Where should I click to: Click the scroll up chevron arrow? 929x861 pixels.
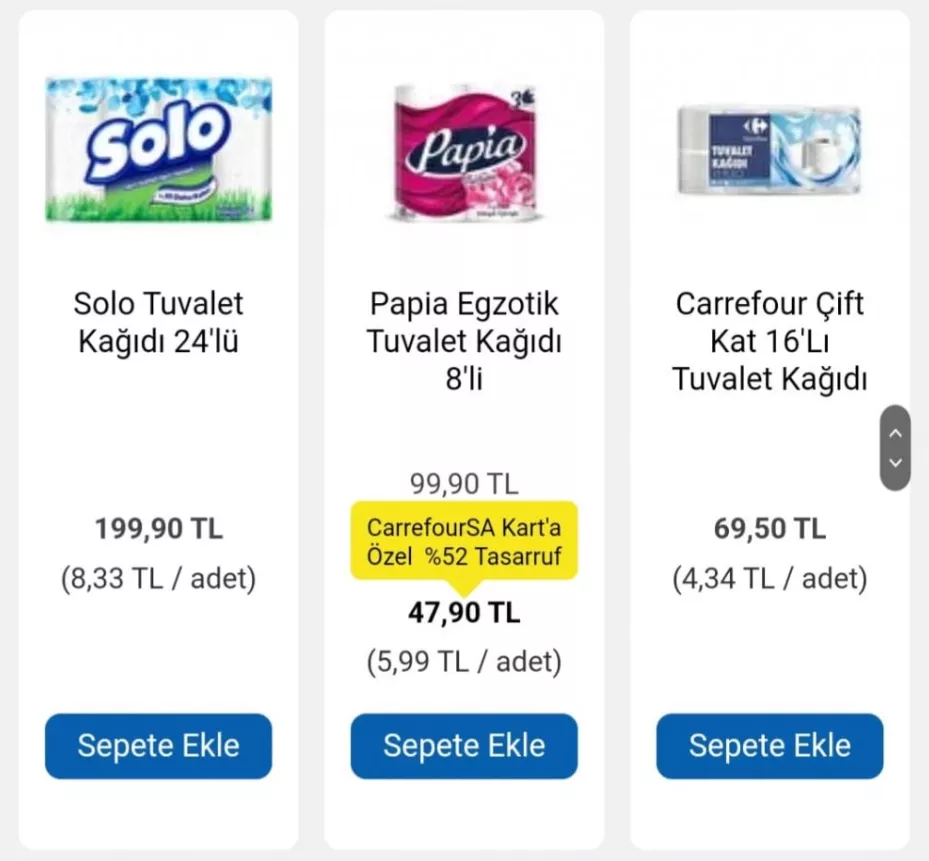point(895,433)
